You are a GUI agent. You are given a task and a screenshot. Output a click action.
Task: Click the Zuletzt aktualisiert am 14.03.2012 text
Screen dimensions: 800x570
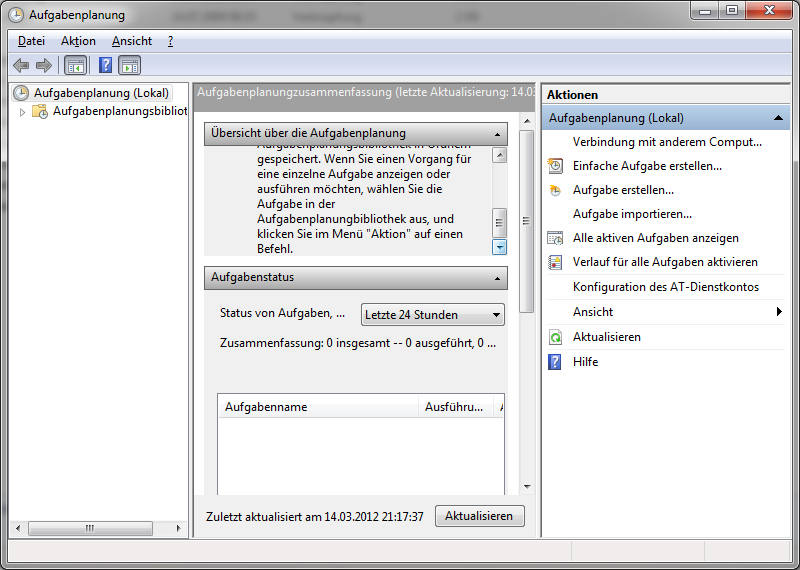point(314,516)
